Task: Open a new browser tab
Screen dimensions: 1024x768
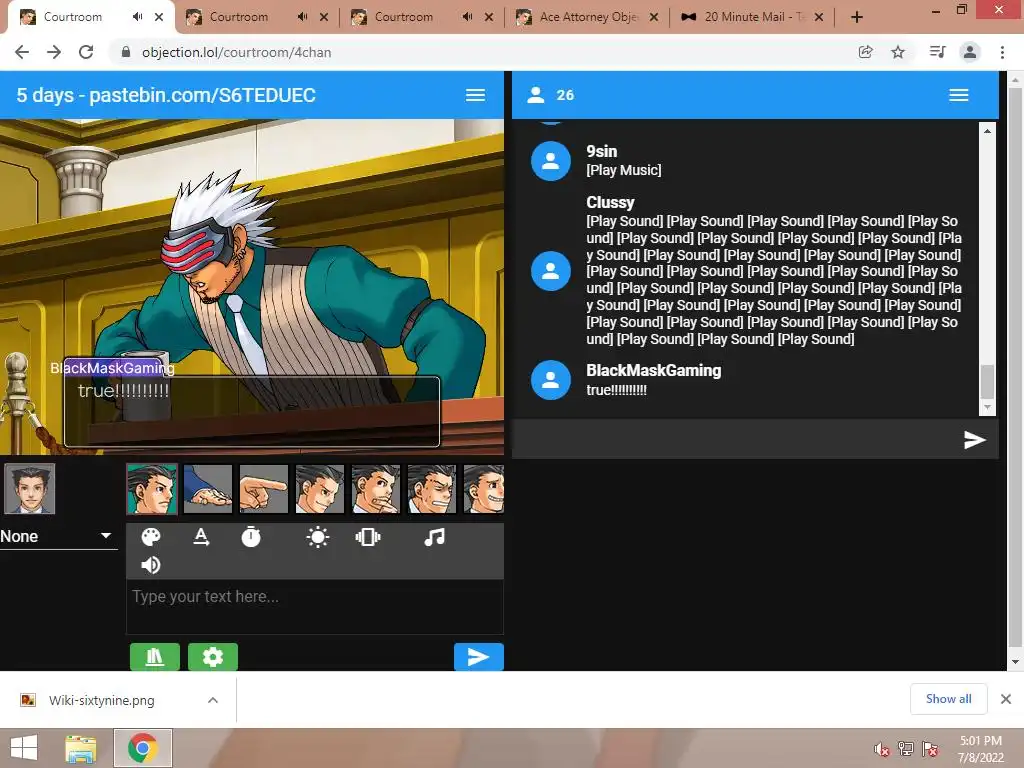Action: (857, 18)
